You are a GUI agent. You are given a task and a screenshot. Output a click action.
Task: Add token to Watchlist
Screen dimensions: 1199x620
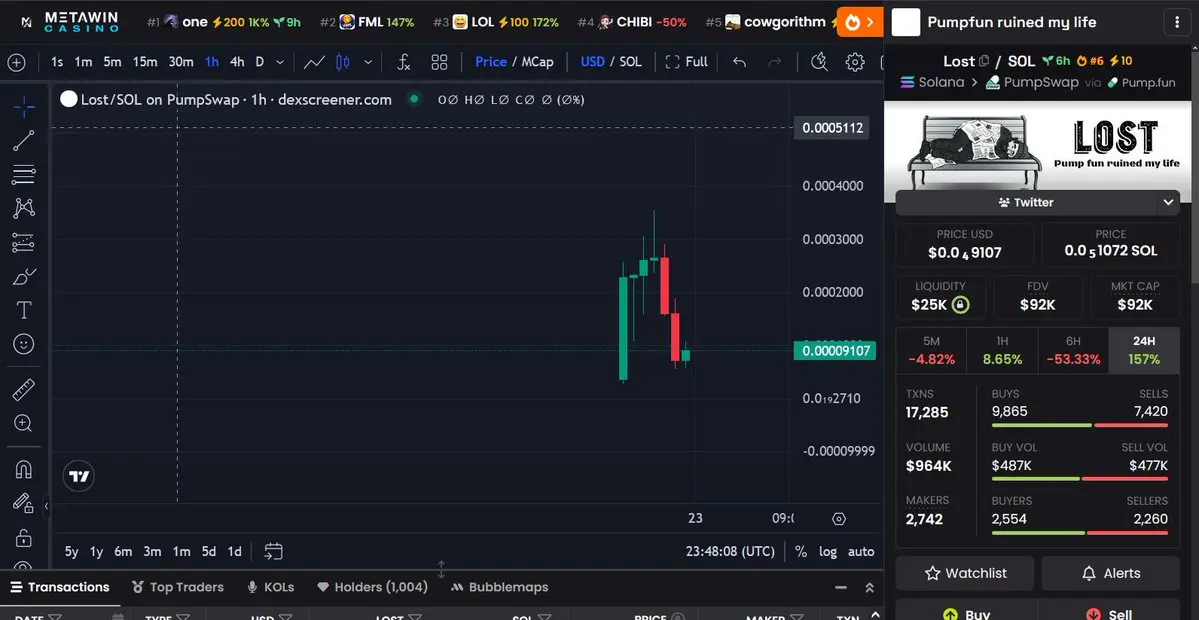[x=965, y=573]
